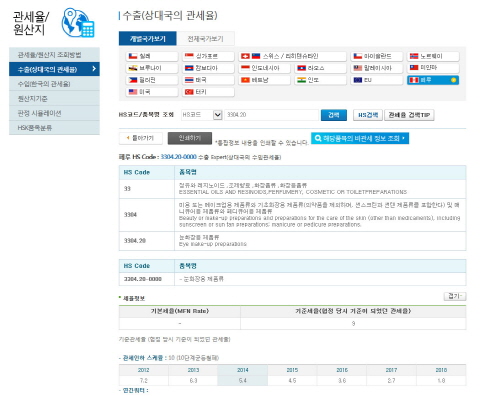Click the Eye make-up preparations description text
This screenshot has height=396, width=485.
(213, 244)
